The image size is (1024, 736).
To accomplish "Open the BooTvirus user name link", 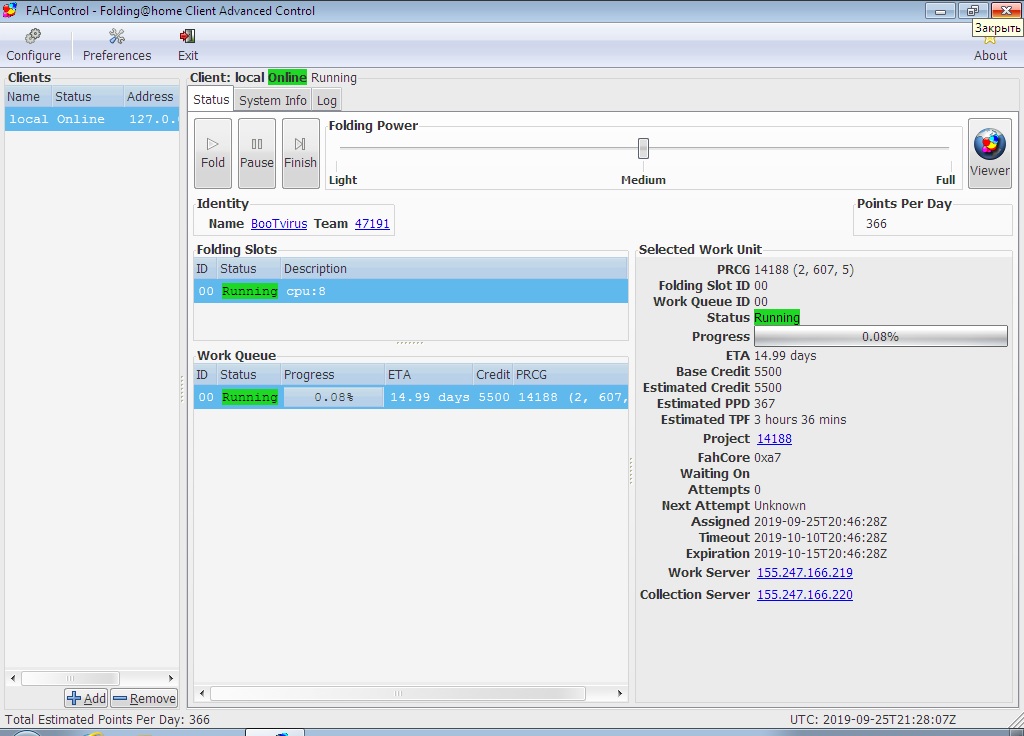I will click(279, 223).
